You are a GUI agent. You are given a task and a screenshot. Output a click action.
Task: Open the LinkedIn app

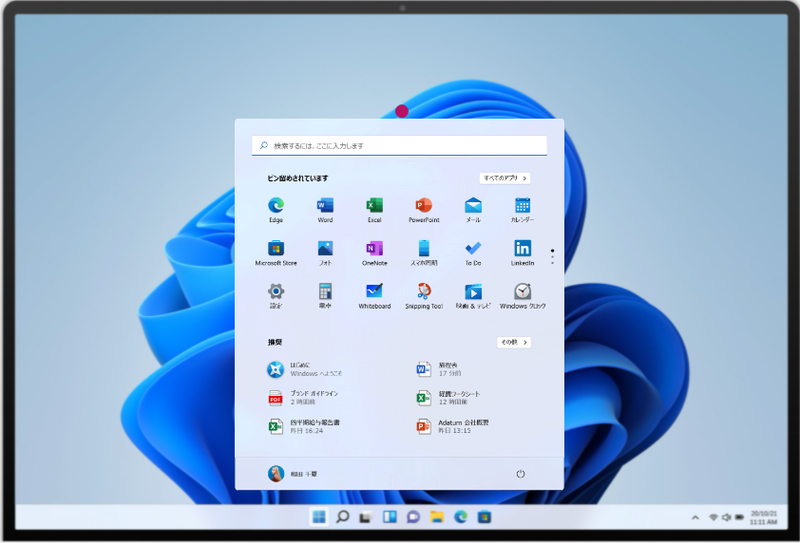522,253
